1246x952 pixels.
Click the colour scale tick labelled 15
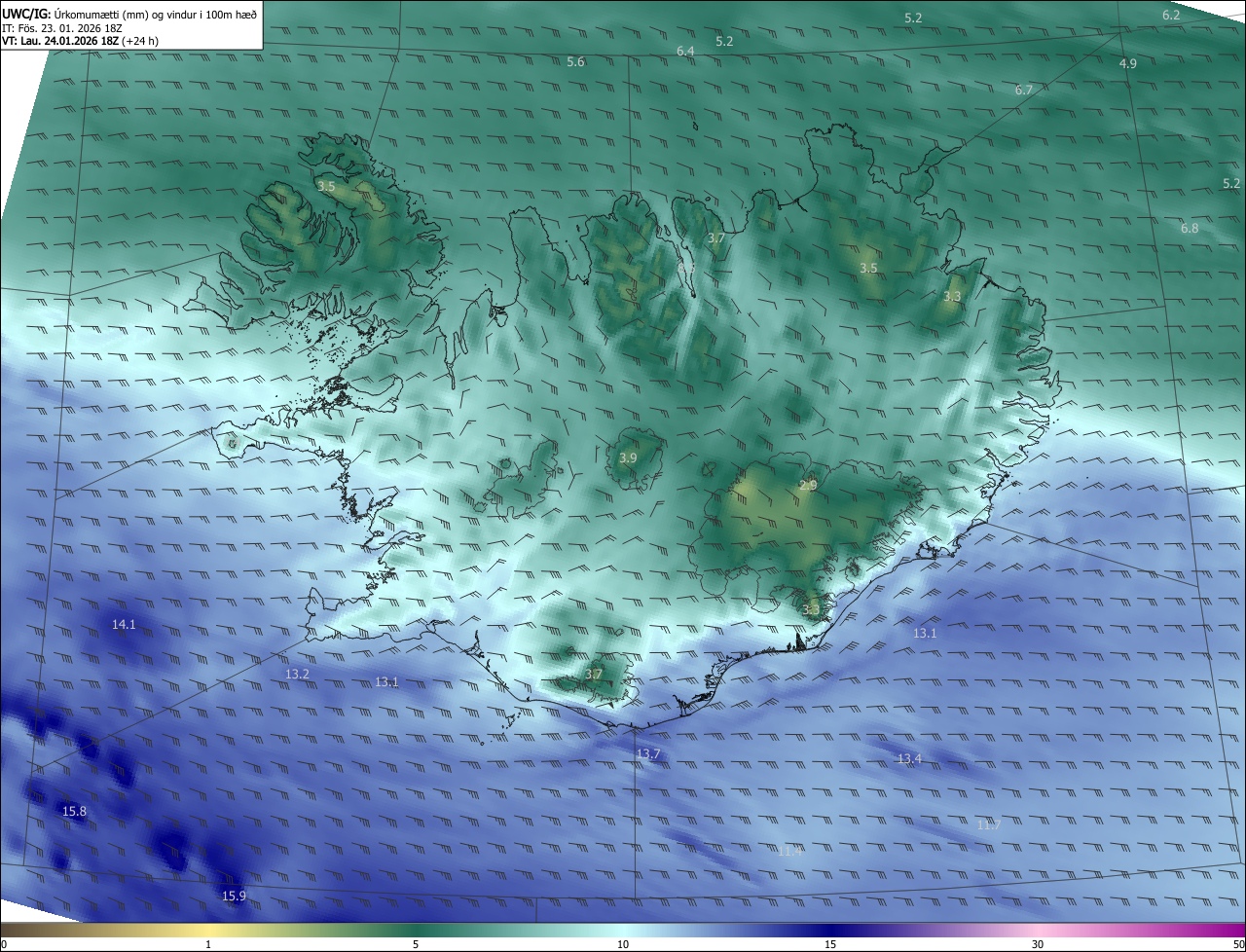(x=830, y=944)
